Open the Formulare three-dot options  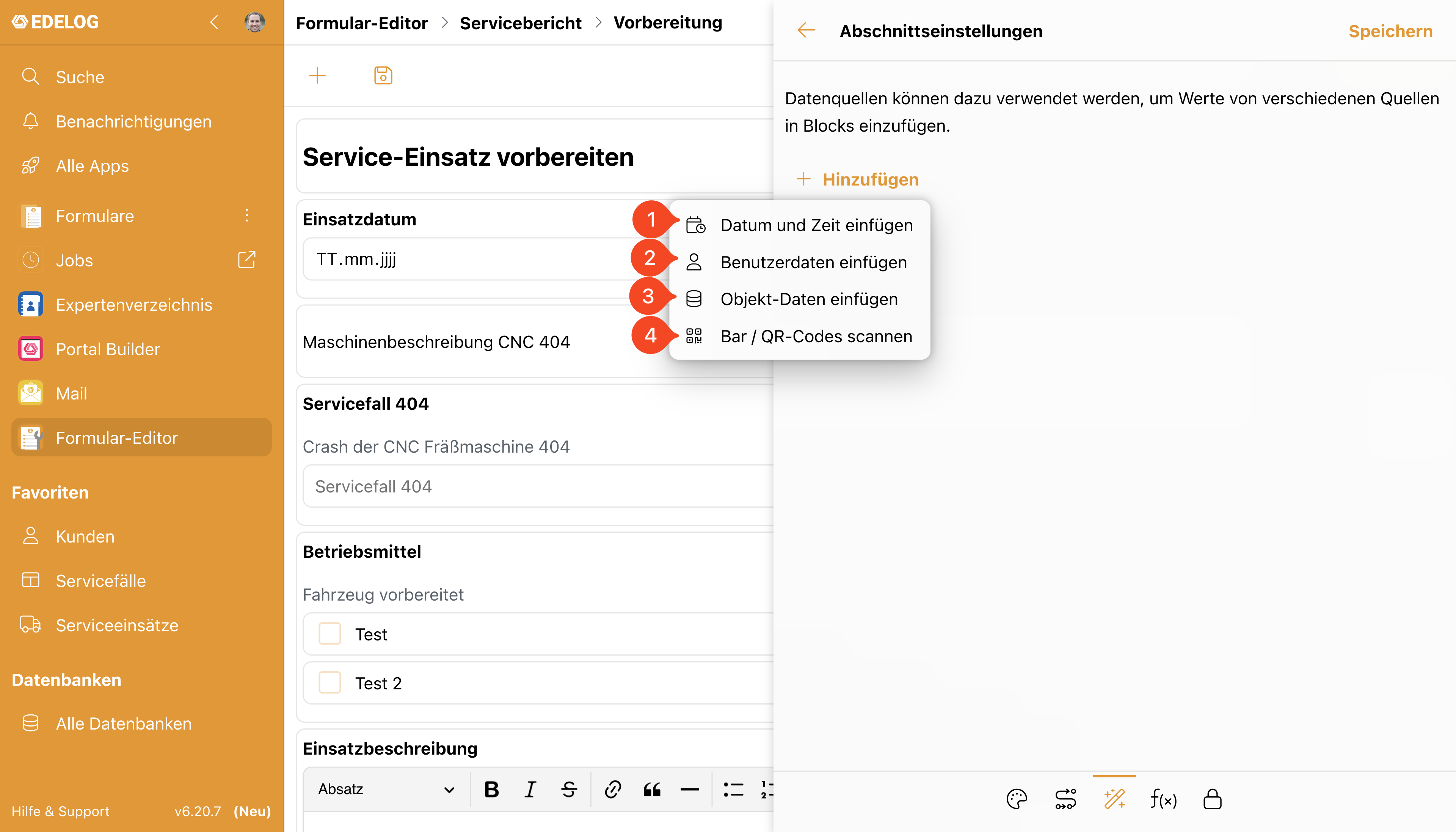point(247,215)
